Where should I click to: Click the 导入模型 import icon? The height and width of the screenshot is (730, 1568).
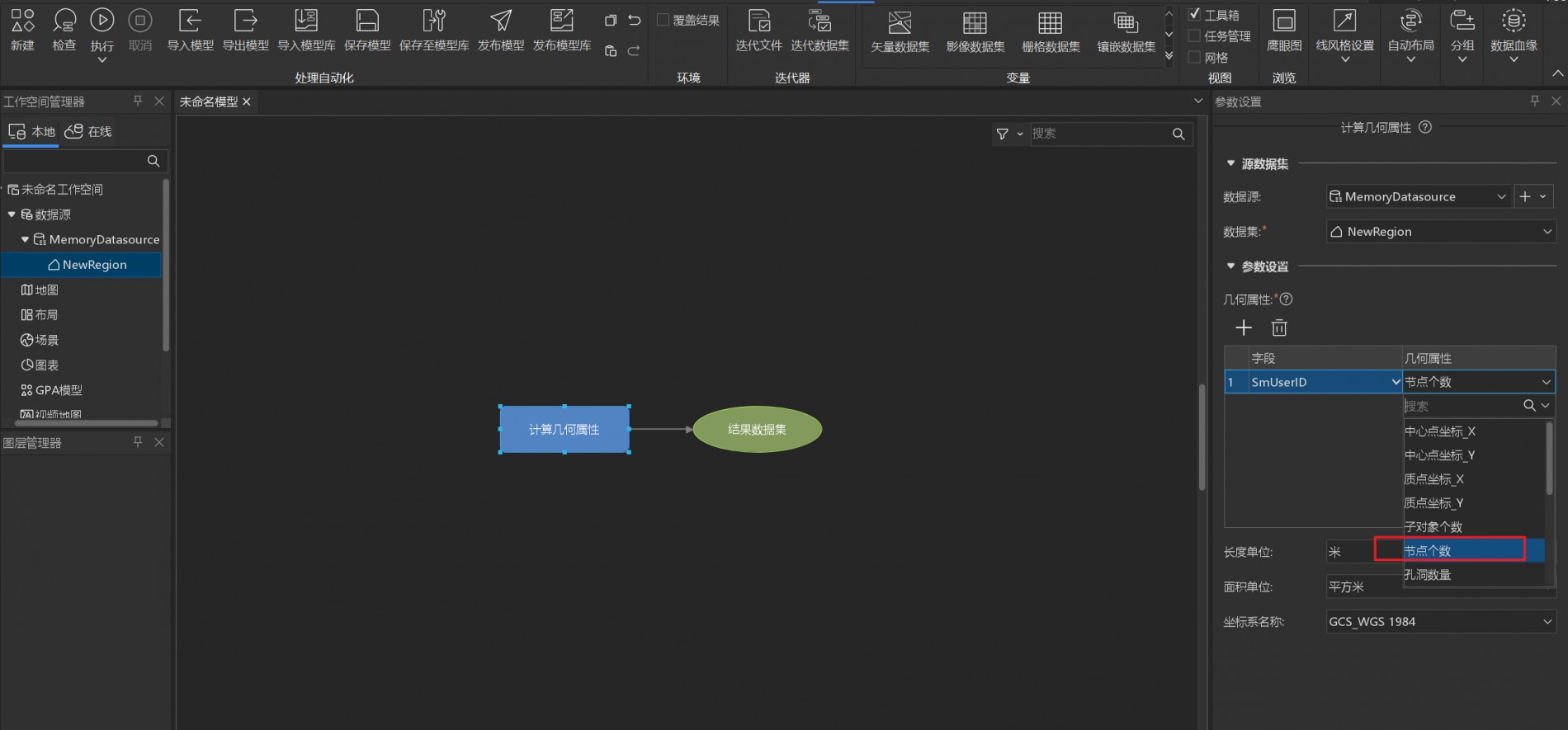pos(190,30)
